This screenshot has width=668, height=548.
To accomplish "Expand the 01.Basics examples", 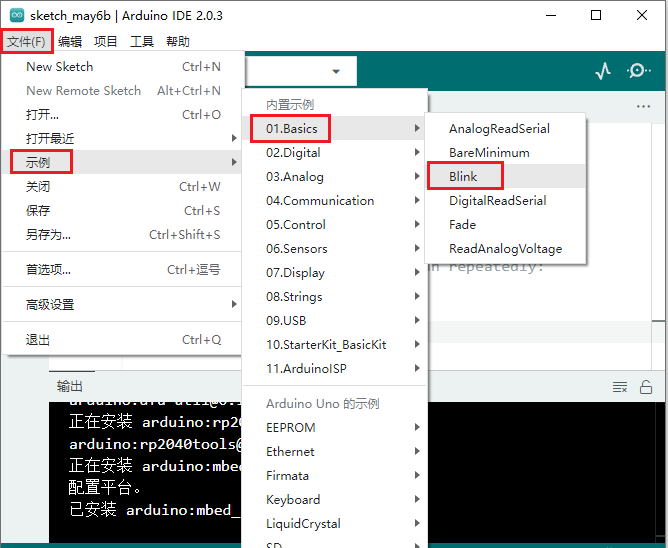I will (x=334, y=128).
